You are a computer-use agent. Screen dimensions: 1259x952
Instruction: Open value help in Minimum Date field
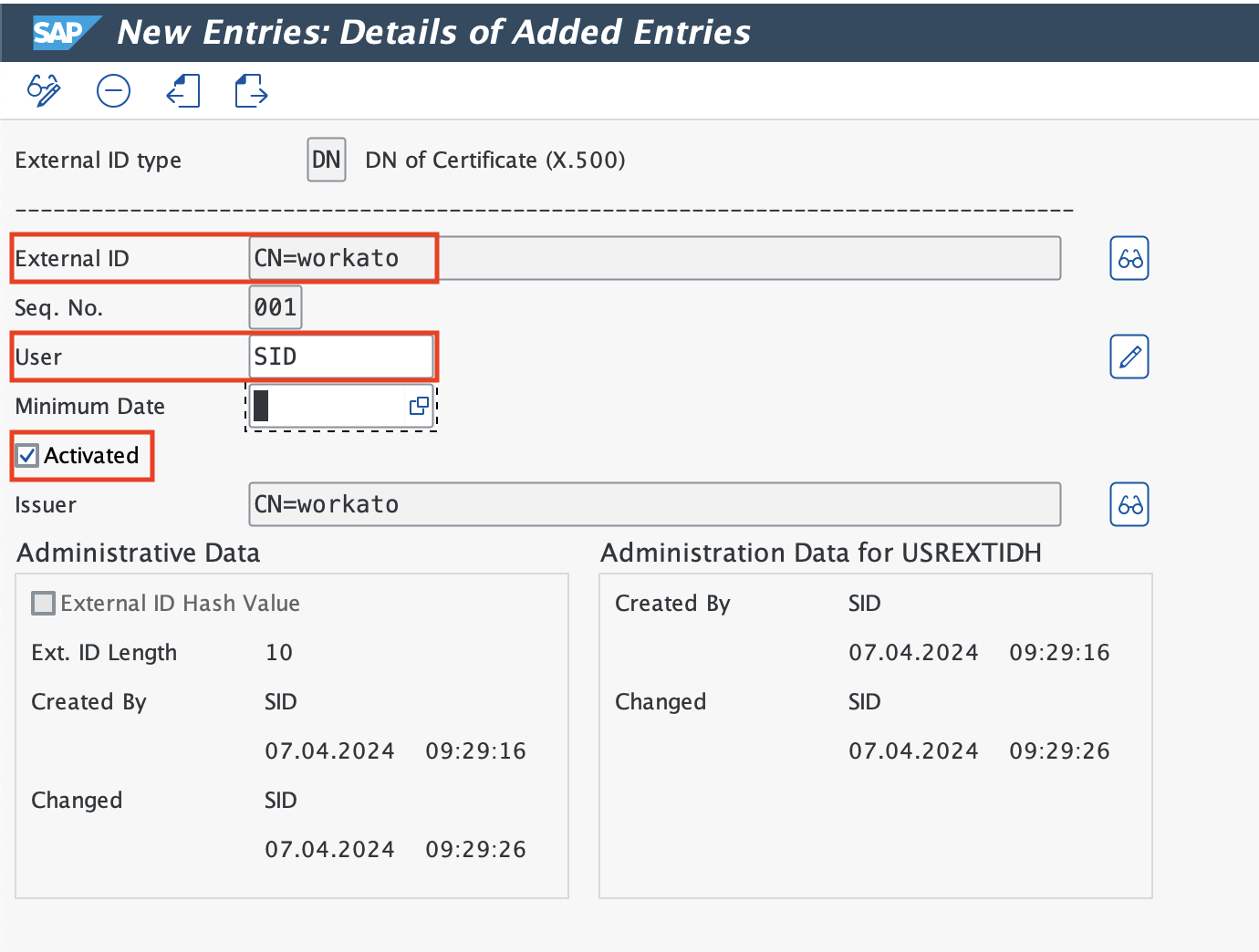click(419, 406)
